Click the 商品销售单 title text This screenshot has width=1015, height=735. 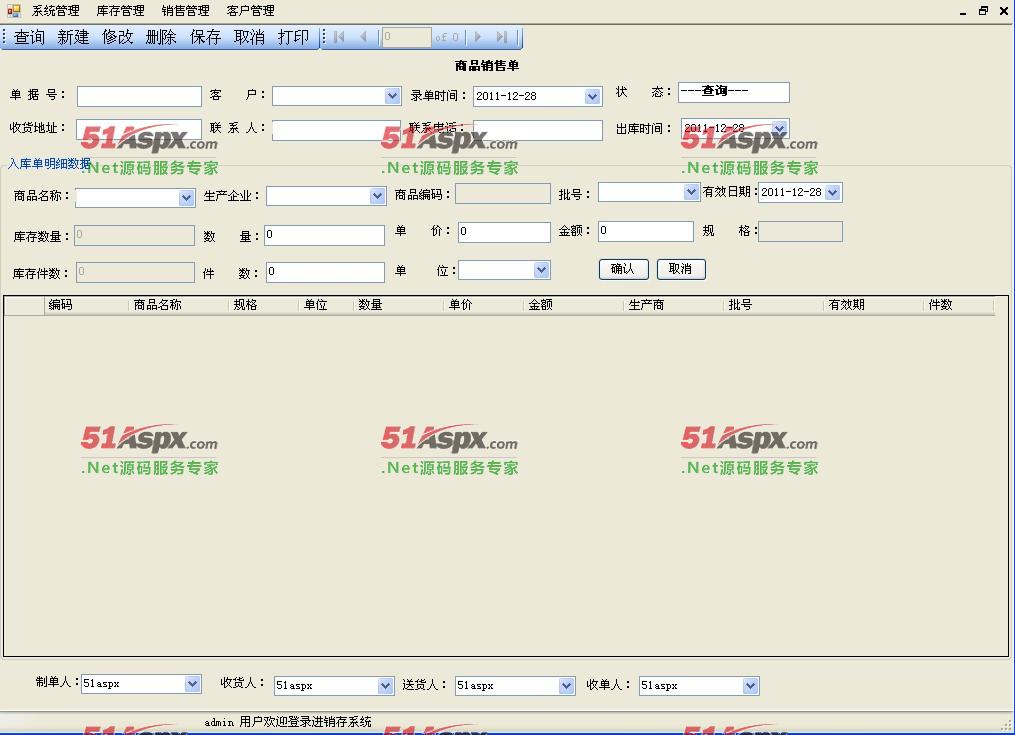487,65
